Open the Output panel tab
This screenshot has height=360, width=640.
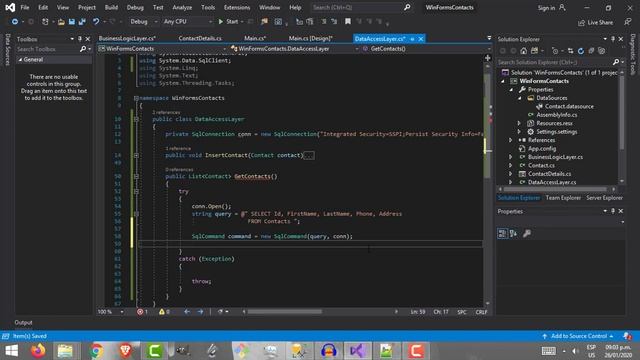click(x=23, y=322)
